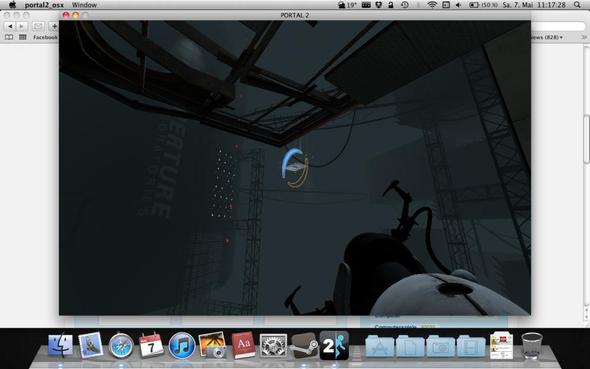The height and width of the screenshot is (369, 590).
Task: Close the Portal 2 window
Action: click(66, 15)
